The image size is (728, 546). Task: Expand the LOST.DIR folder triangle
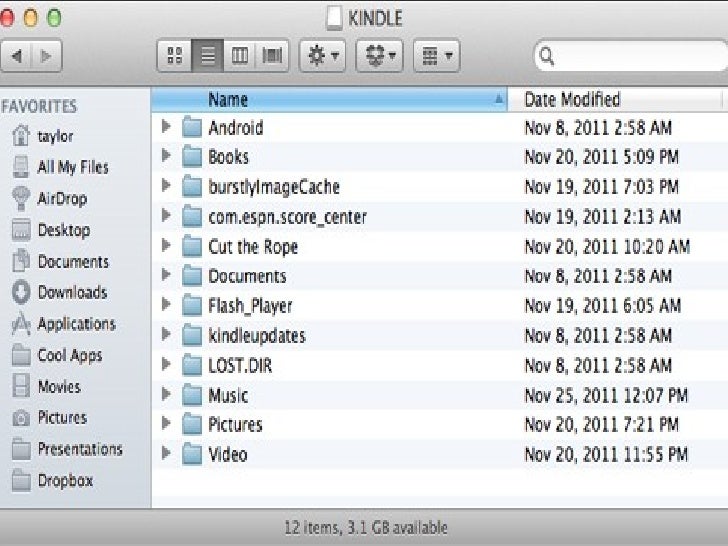click(x=166, y=364)
